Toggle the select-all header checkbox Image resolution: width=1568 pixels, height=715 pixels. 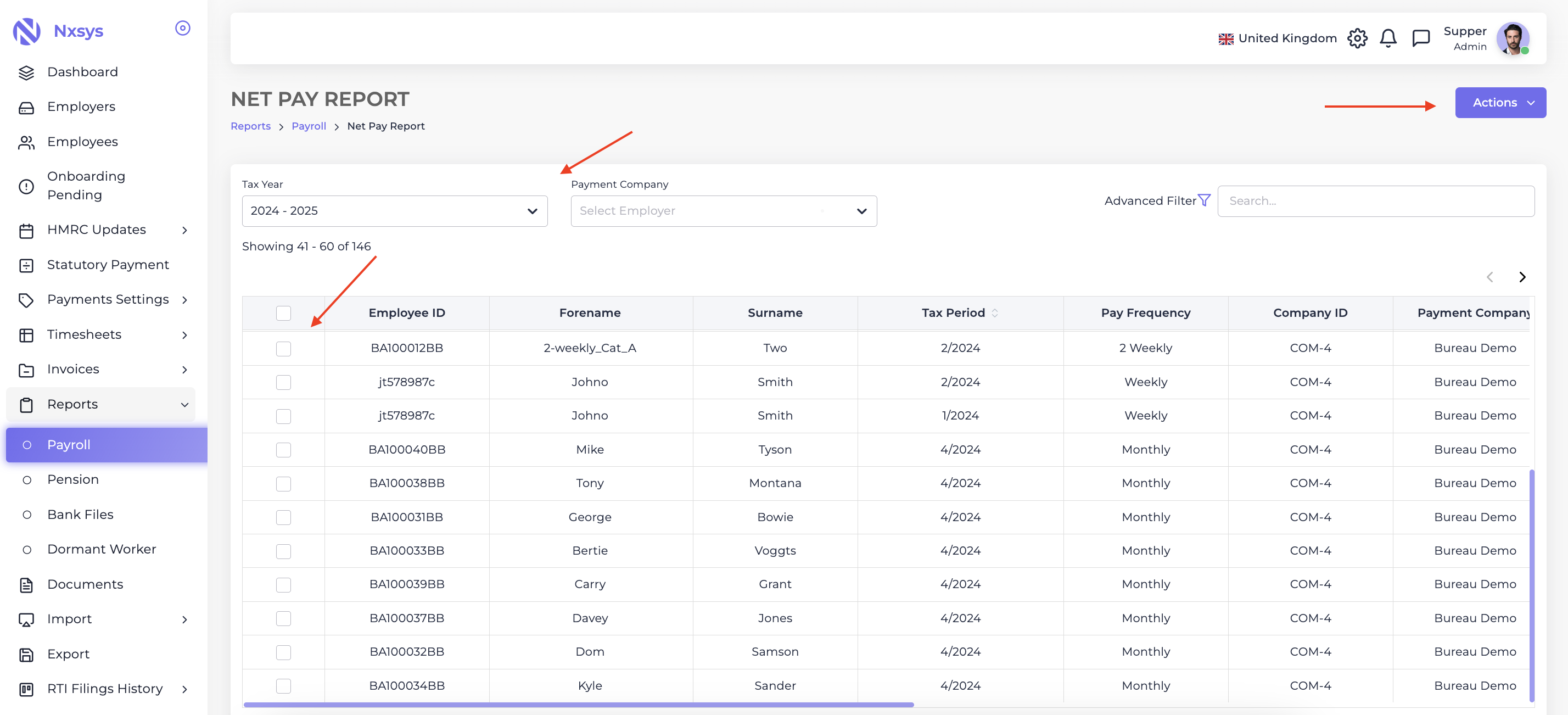[283, 313]
